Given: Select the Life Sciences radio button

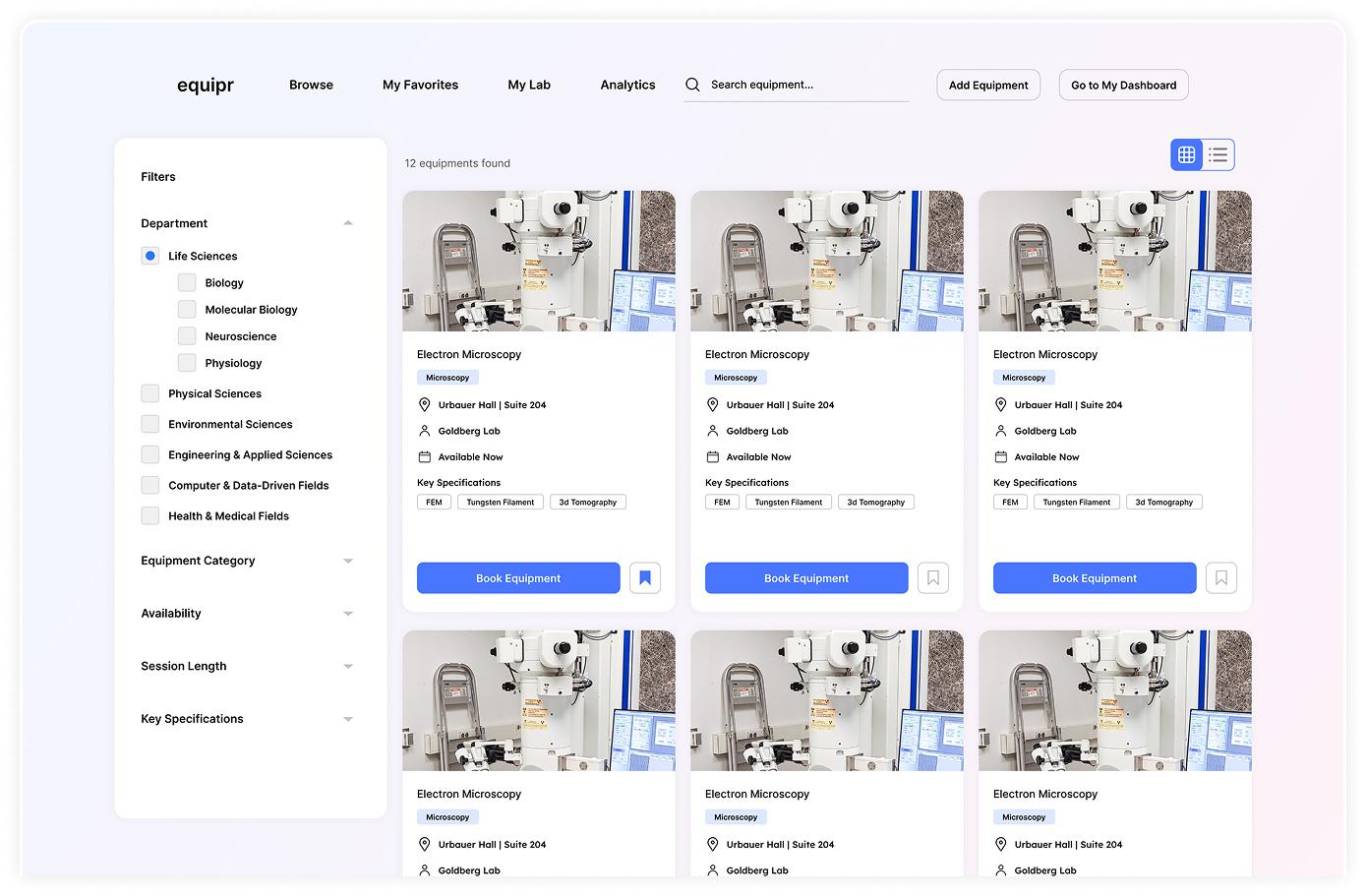Looking at the screenshot, I should (149, 255).
